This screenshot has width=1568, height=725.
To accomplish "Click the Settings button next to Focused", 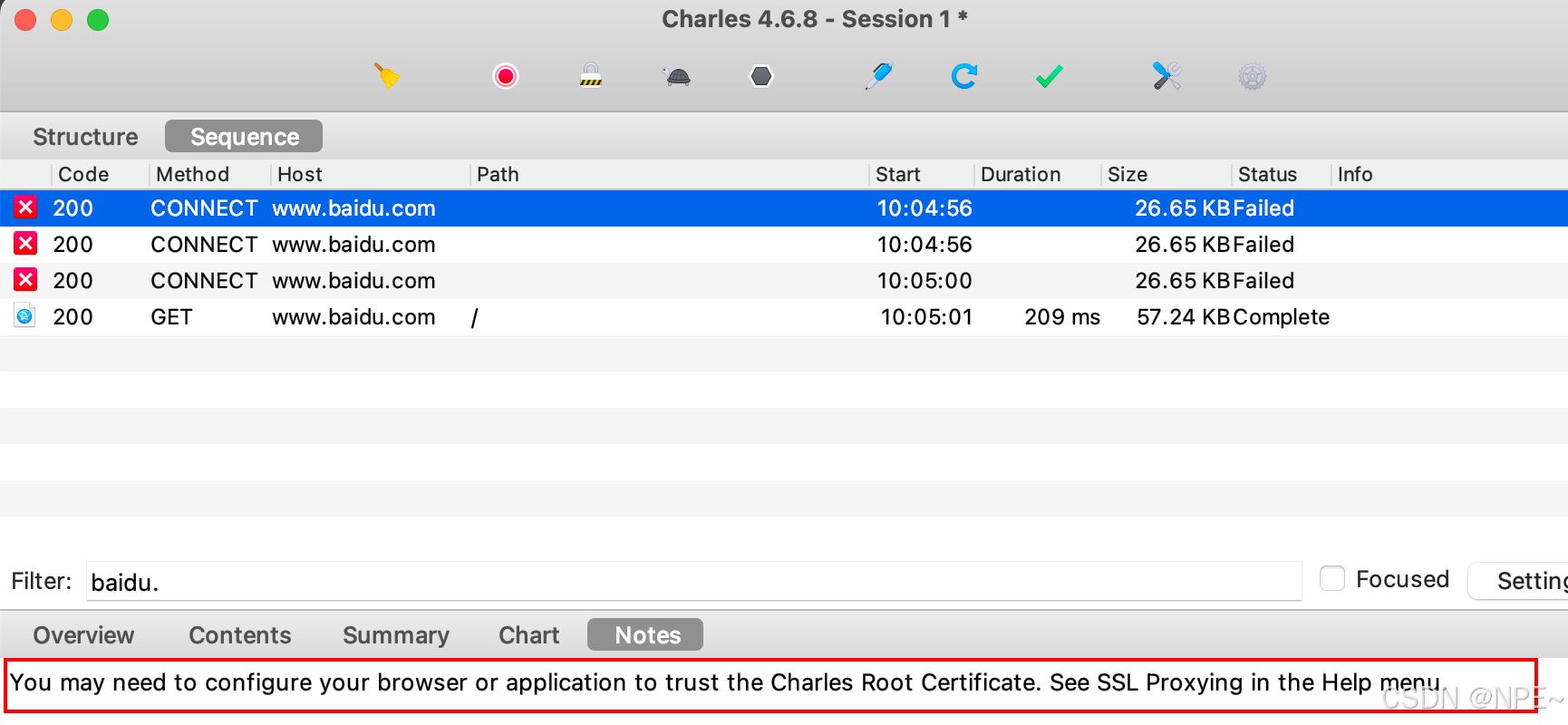I will point(1519,580).
